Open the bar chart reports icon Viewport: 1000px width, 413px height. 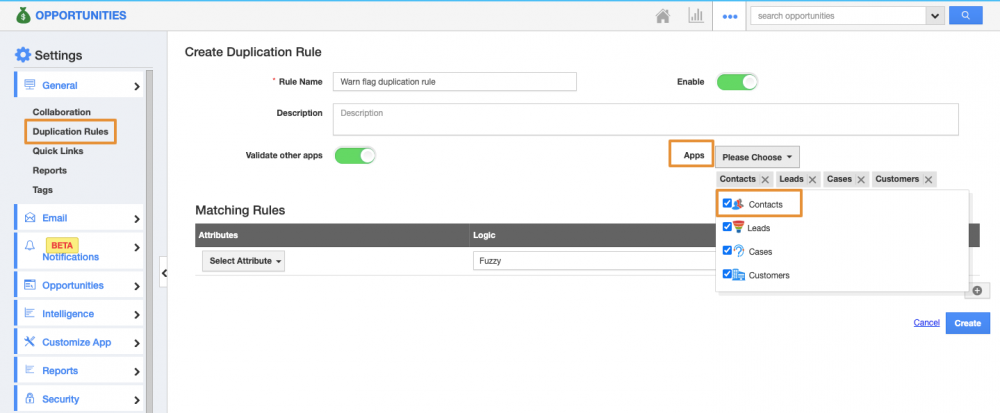click(695, 16)
